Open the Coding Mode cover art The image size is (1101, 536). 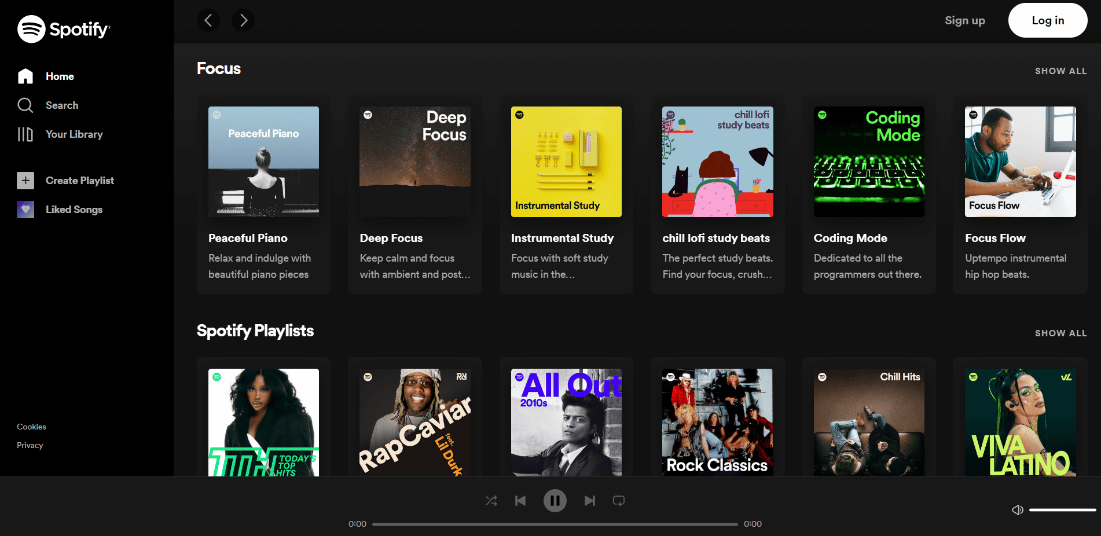click(869, 162)
